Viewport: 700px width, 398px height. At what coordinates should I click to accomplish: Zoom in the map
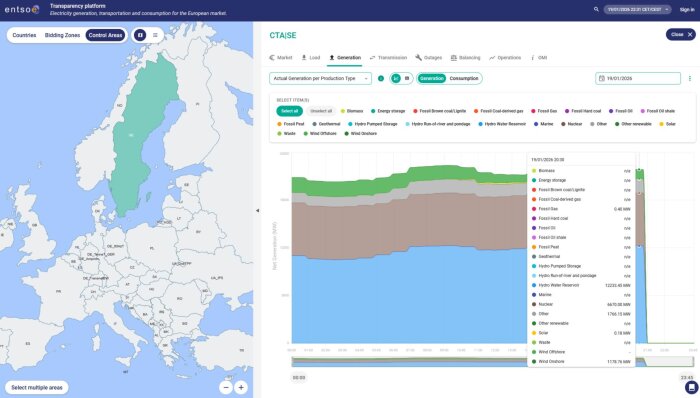(241, 387)
